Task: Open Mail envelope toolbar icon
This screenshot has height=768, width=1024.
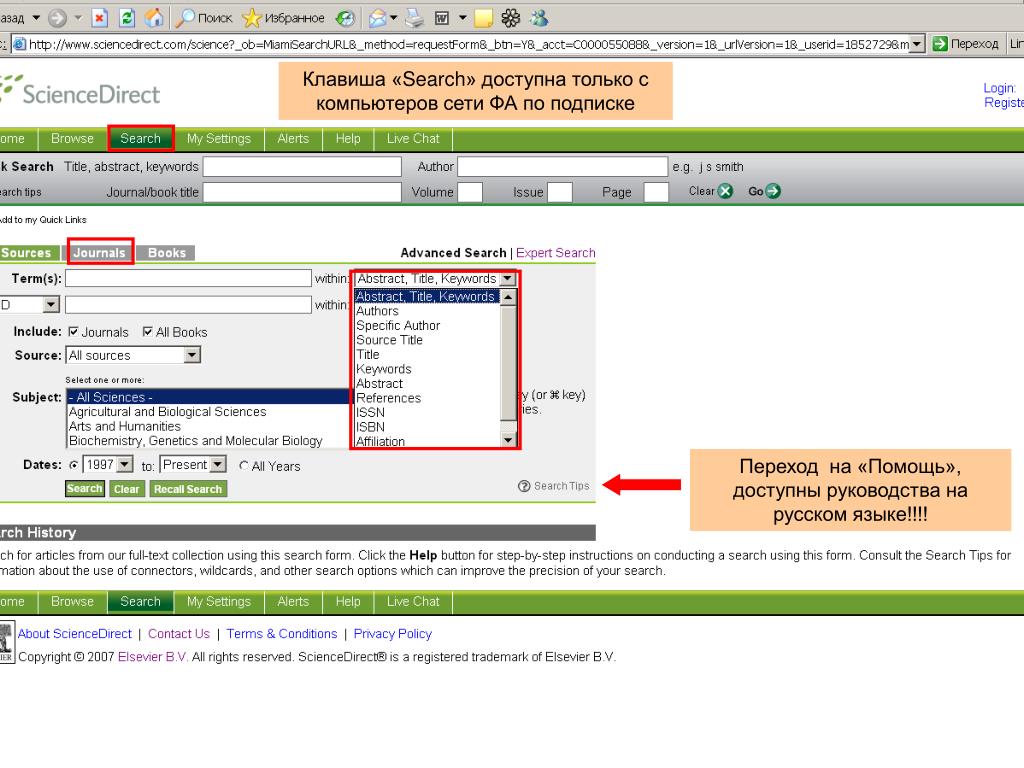Action: click(x=377, y=18)
